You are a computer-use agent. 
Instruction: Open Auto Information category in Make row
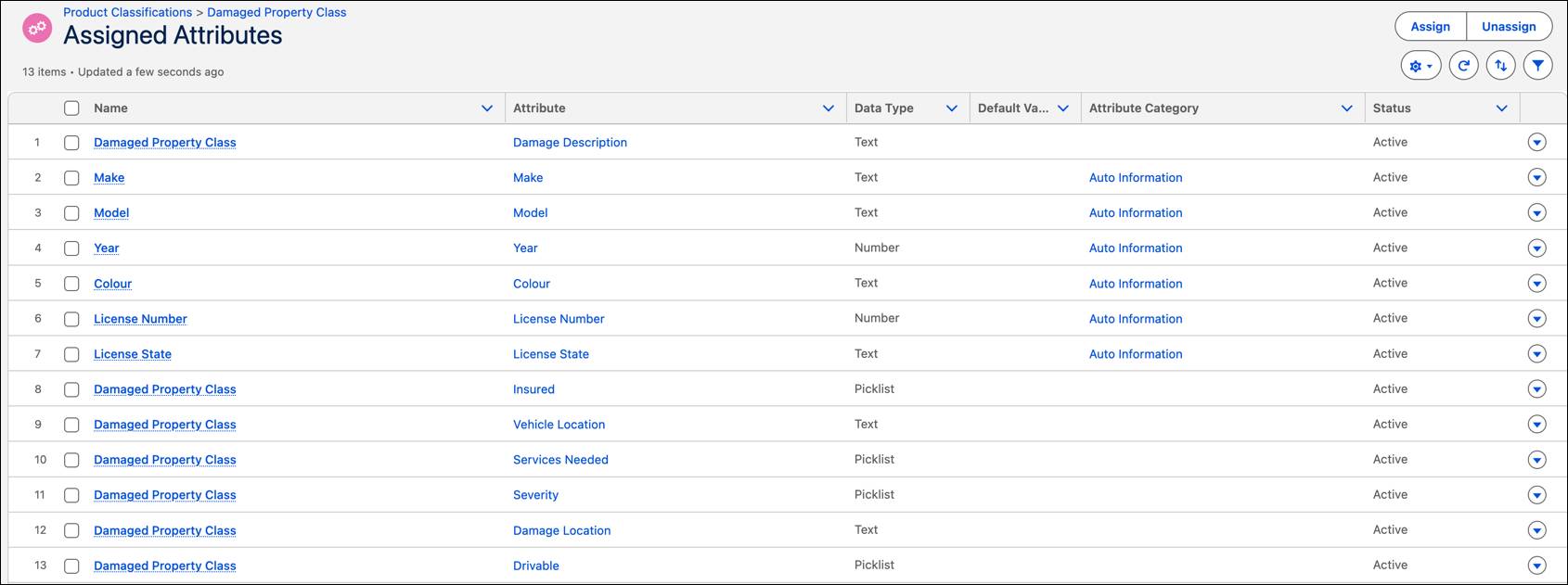pos(1136,178)
